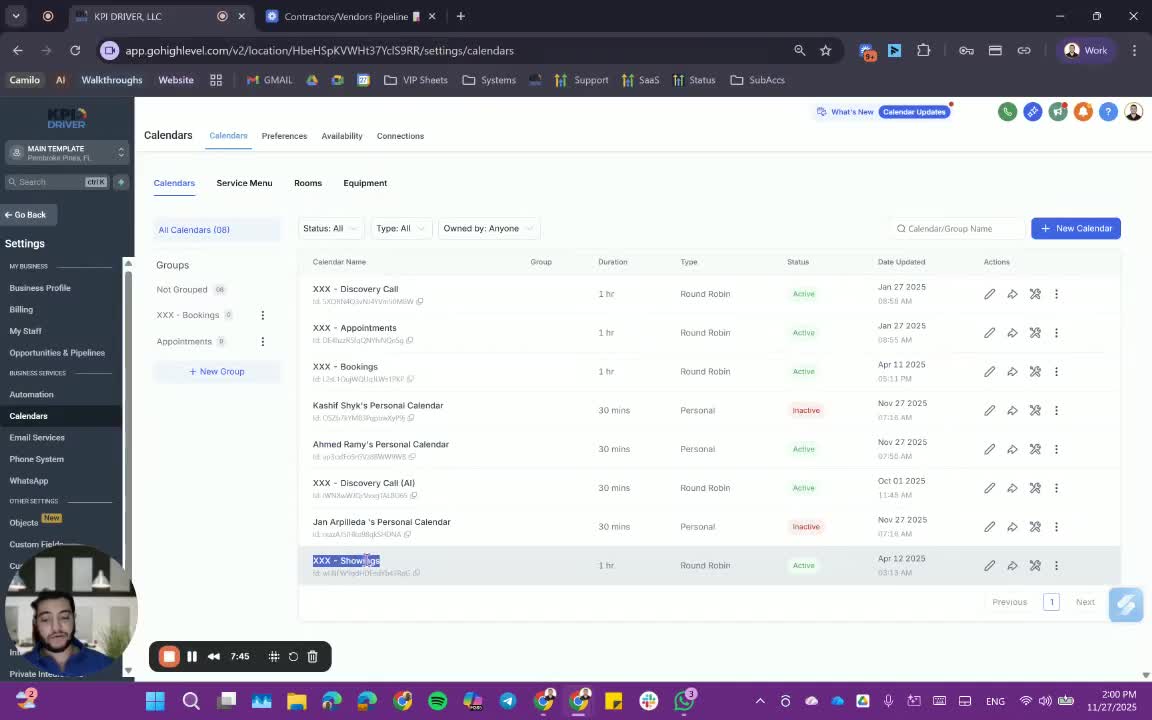Image resolution: width=1152 pixels, height=720 pixels.
Task: Copy ID of XXX - Showings calendar
Action: [x=417, y=573]
